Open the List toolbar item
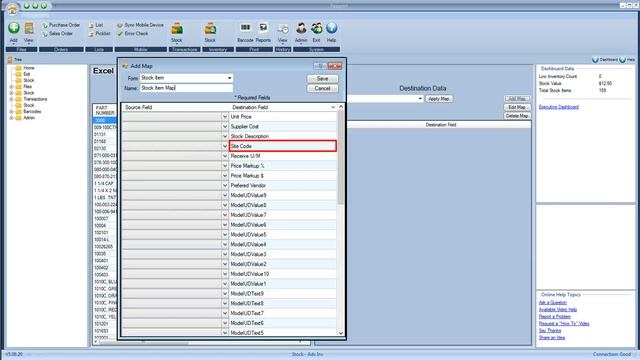This screenshot has width=640, height=360. tap(96, 25)
